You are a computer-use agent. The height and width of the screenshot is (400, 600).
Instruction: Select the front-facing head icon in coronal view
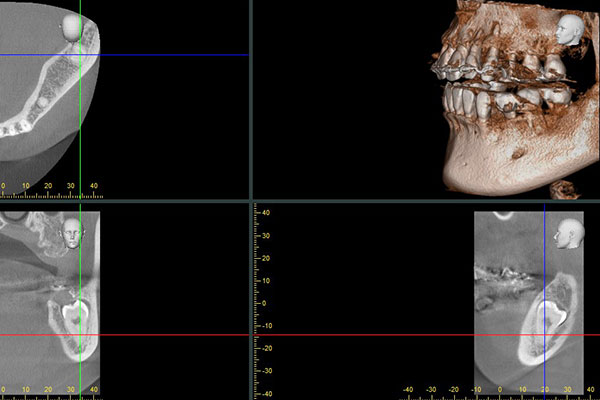point(72,233)
